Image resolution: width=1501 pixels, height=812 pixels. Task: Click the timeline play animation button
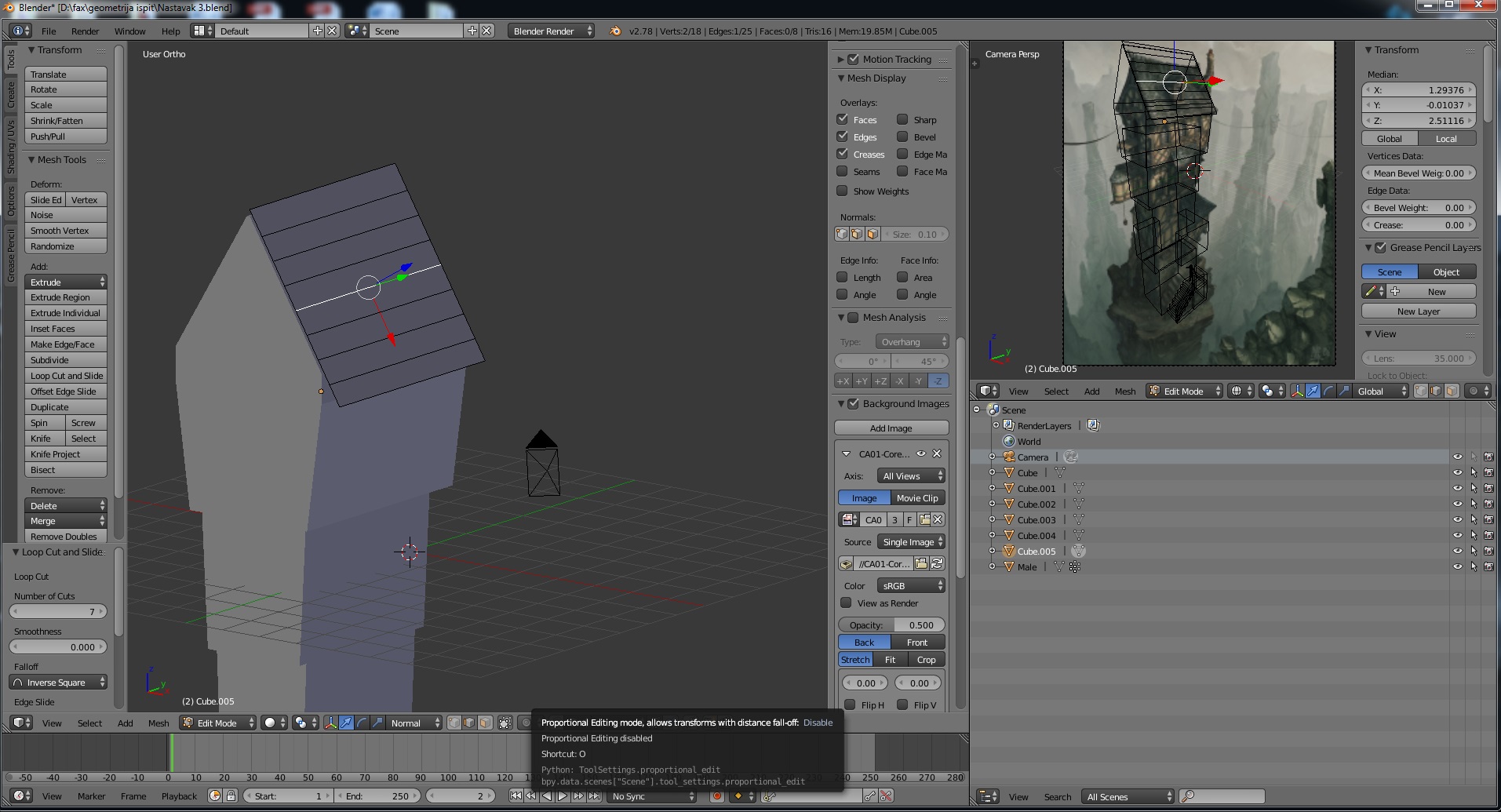pyautogui.click(x=563, y=796)
